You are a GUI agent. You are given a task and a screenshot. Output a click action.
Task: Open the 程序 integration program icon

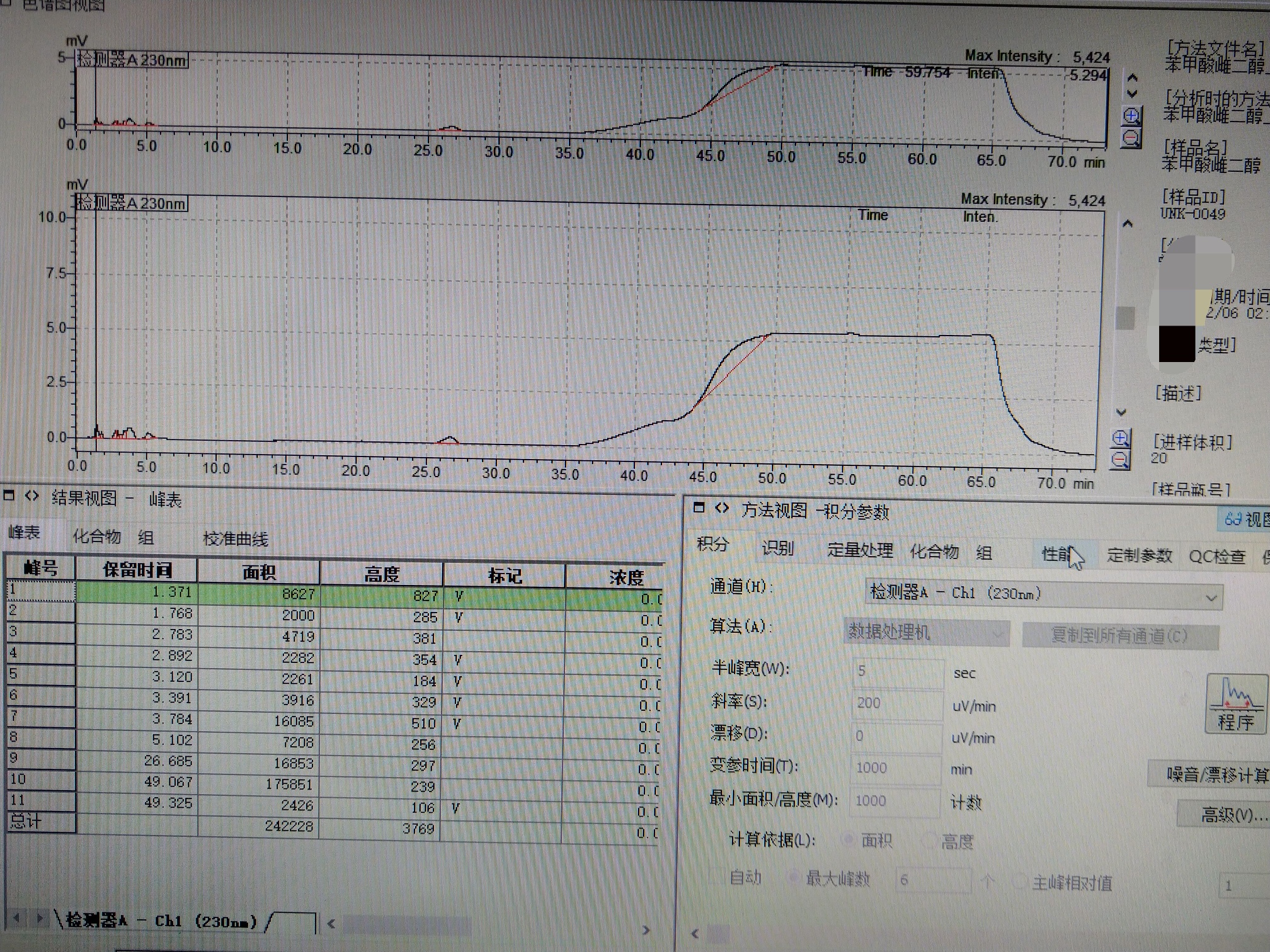1235,704
